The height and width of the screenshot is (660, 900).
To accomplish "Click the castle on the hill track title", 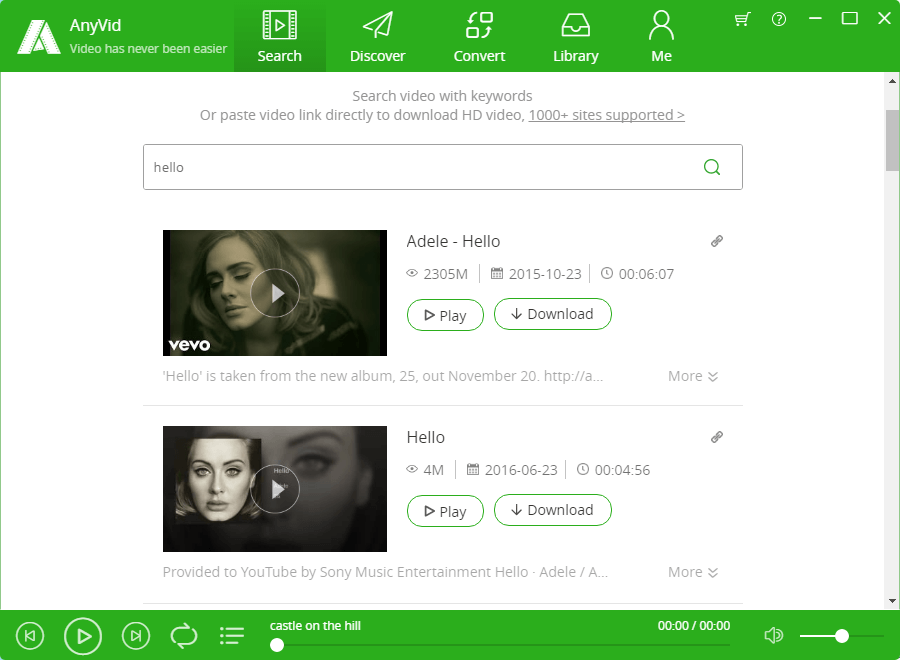I will click(315, 626).
